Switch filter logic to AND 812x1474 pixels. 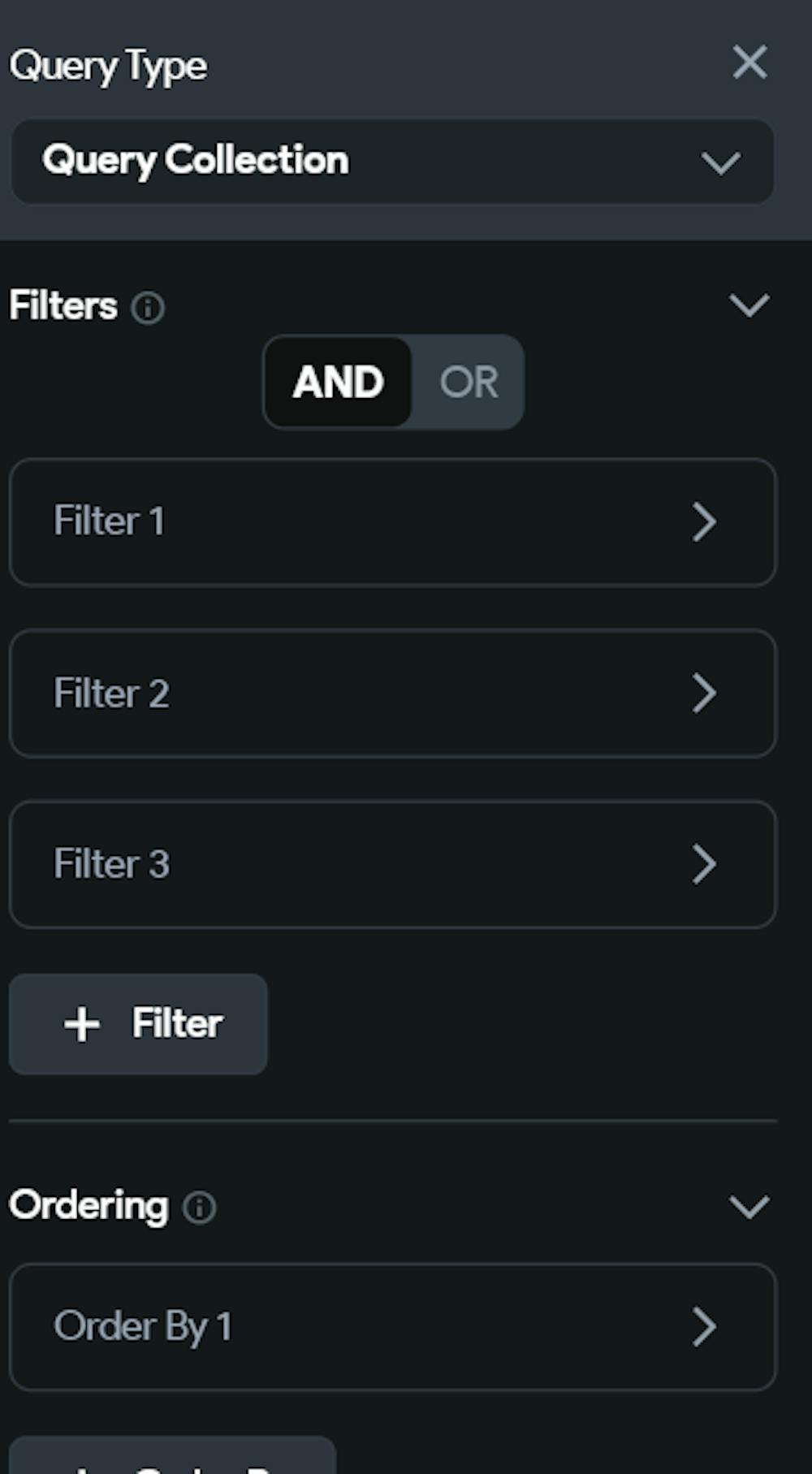point(339,382)
